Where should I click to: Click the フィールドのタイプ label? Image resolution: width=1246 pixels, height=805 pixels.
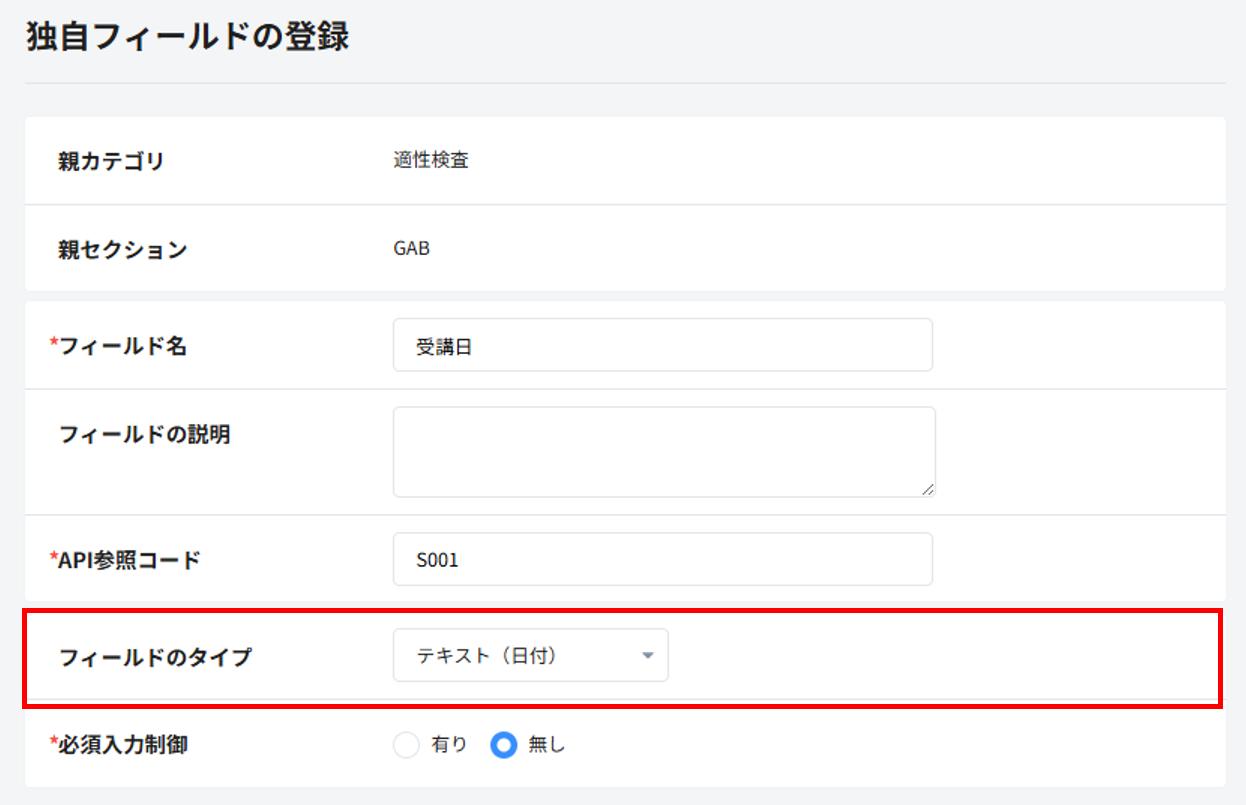[155, 657]
